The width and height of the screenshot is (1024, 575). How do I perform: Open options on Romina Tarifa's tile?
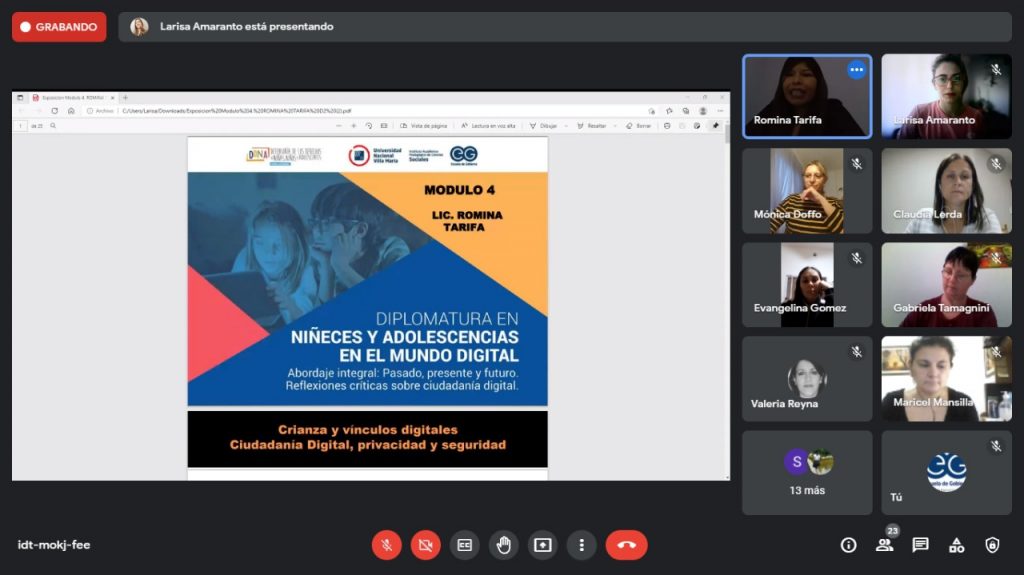tap(856, 70)
